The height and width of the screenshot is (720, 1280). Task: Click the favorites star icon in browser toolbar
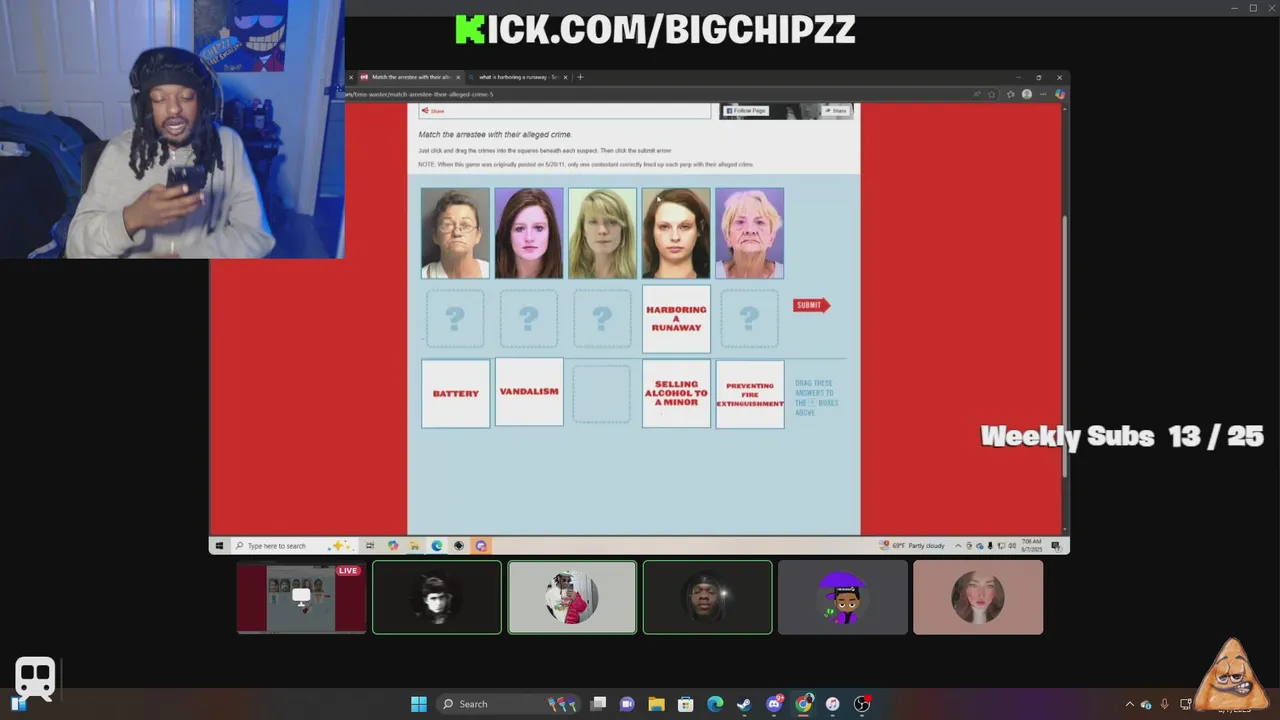point(991,94)
